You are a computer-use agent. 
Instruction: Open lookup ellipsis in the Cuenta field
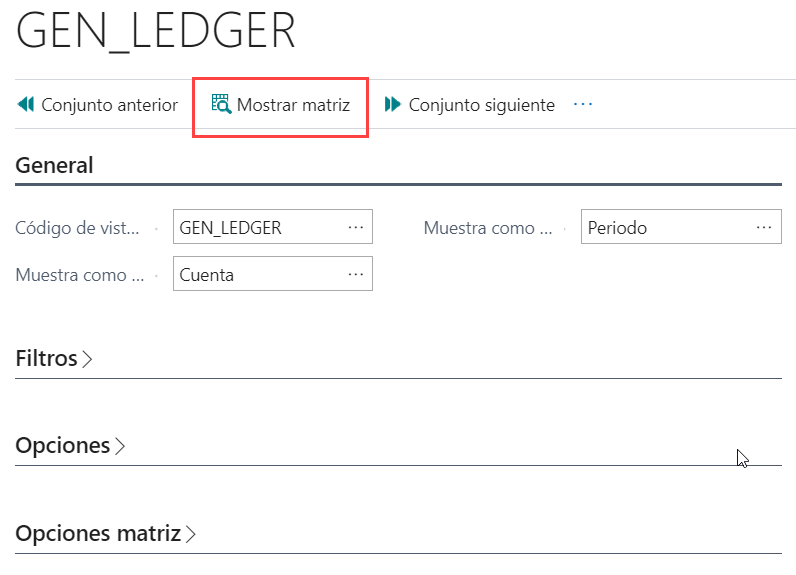point(356,274)
